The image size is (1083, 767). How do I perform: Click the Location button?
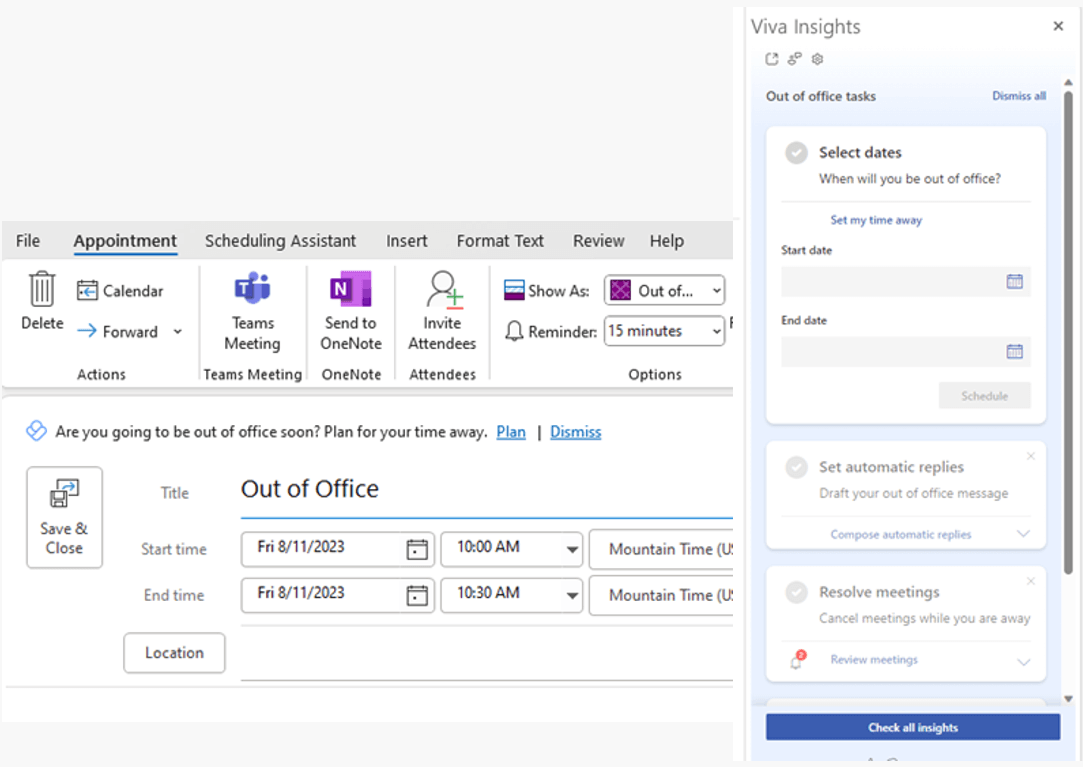(x=174, y=653)
